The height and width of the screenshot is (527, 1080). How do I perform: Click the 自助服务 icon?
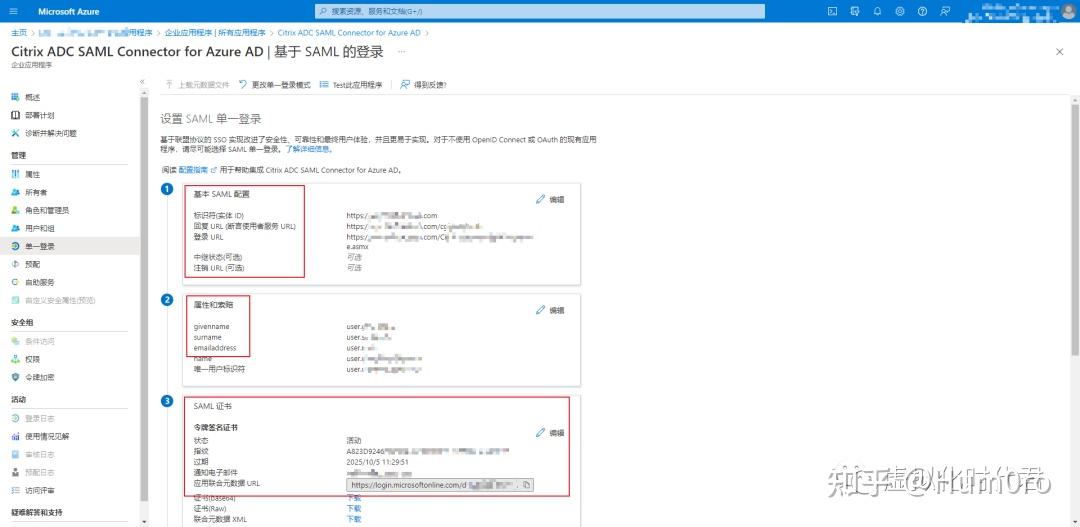coord(15,282)
